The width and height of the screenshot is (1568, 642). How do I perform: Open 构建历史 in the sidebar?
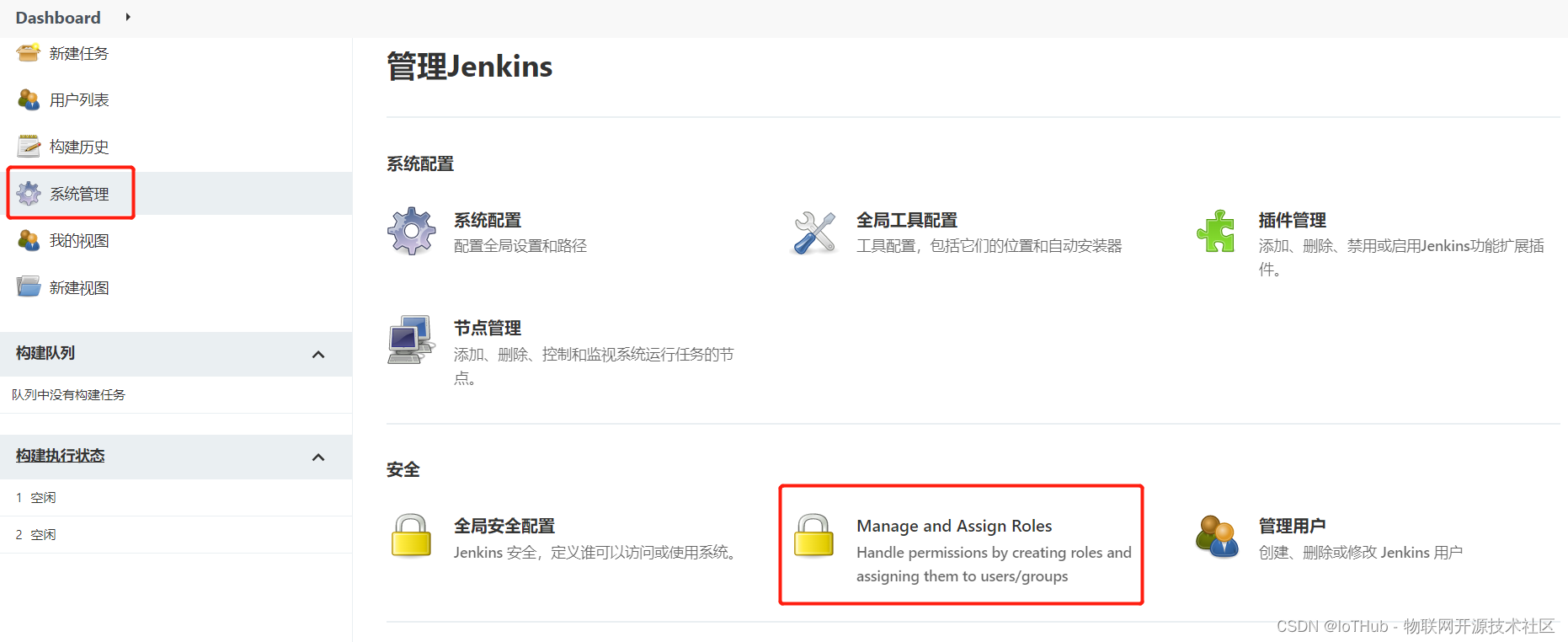tap(79, 147)
